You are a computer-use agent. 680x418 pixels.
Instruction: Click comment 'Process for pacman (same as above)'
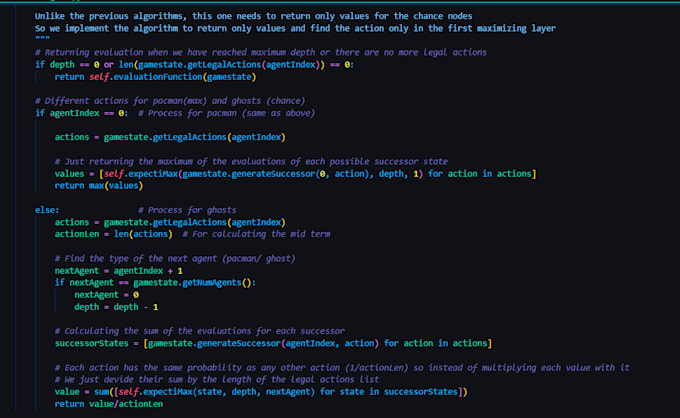[226, 113]
